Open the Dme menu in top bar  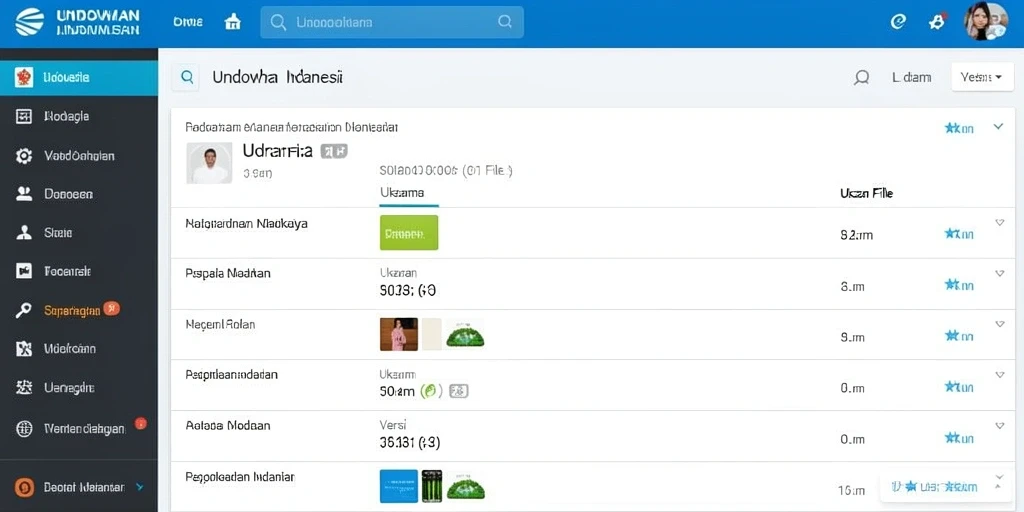tap(188, 22)
